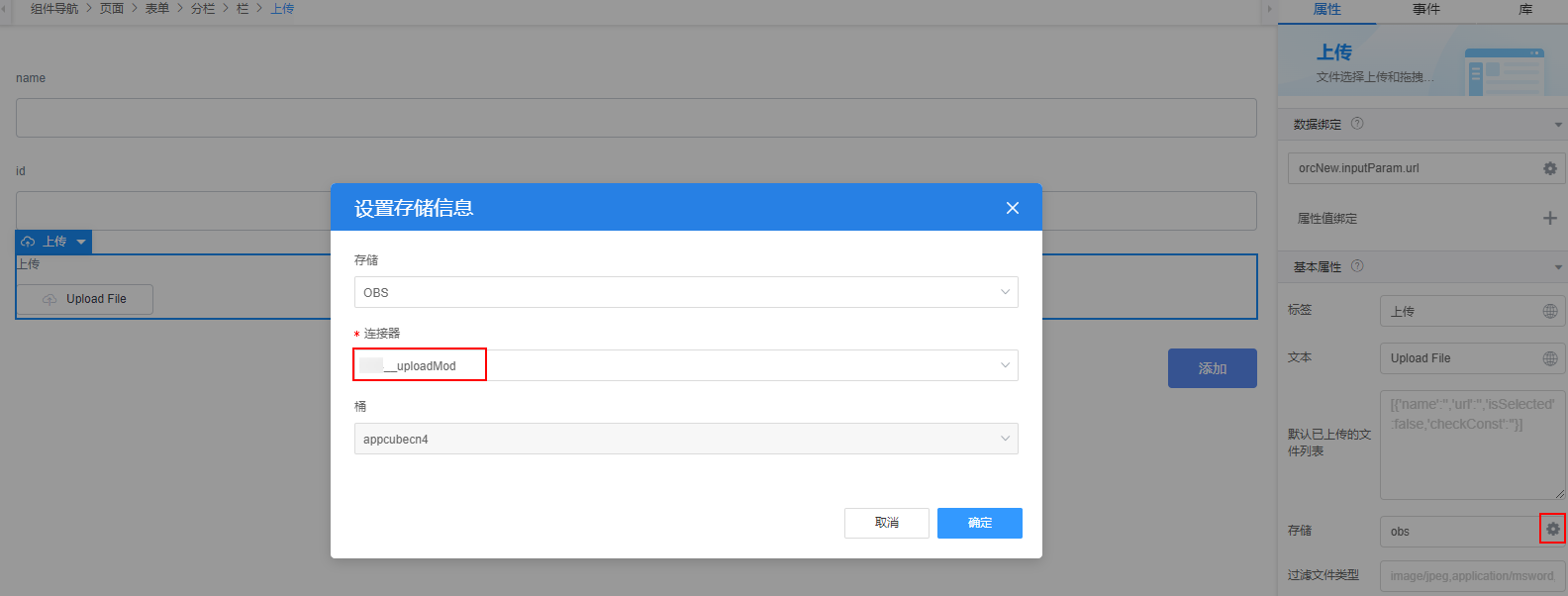Click help question mark next to 基本属性

1357,266
